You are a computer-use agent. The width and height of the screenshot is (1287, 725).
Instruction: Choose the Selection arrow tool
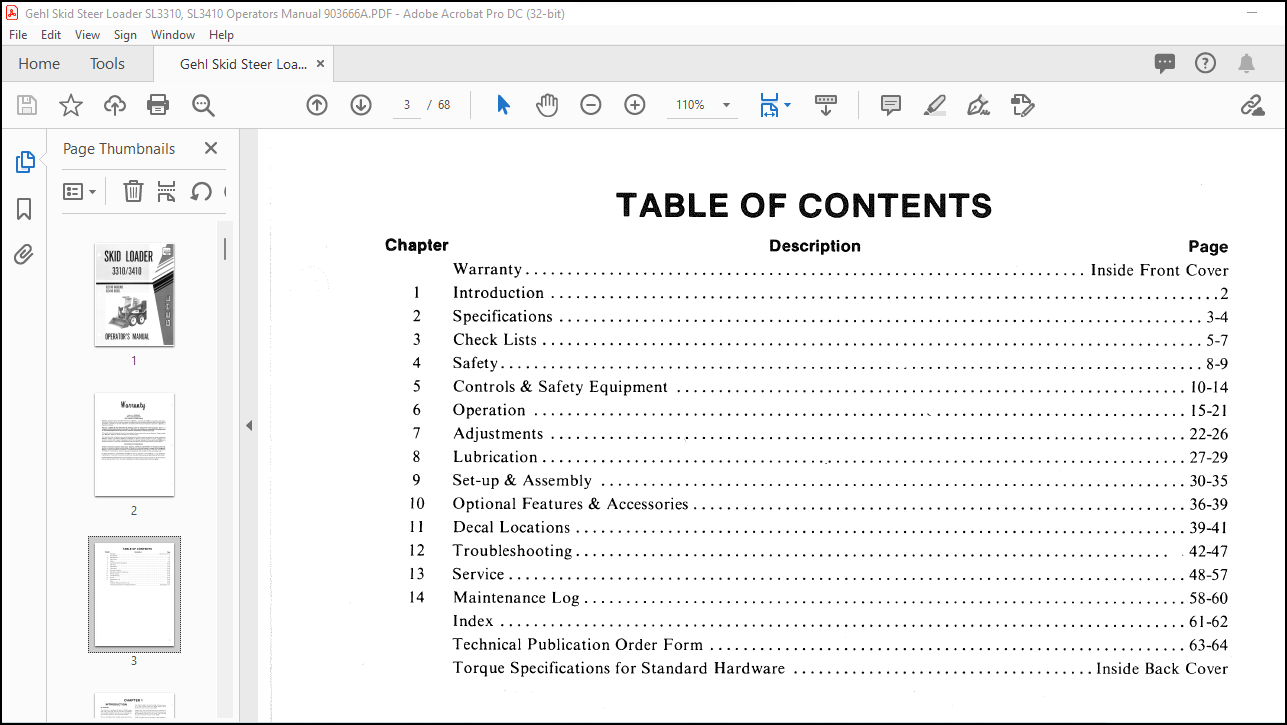[503, 105]
